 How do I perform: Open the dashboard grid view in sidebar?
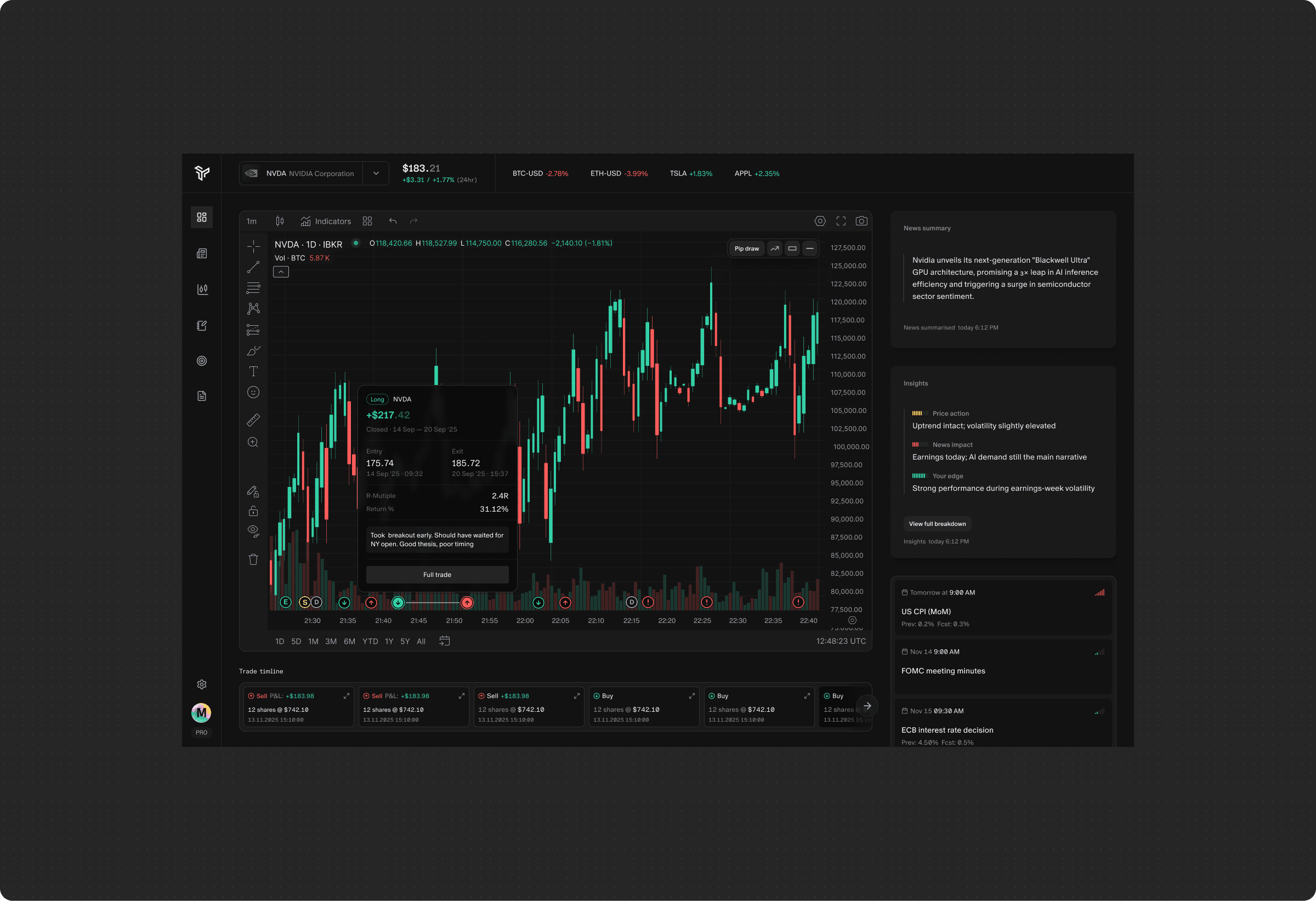point(202,217)
